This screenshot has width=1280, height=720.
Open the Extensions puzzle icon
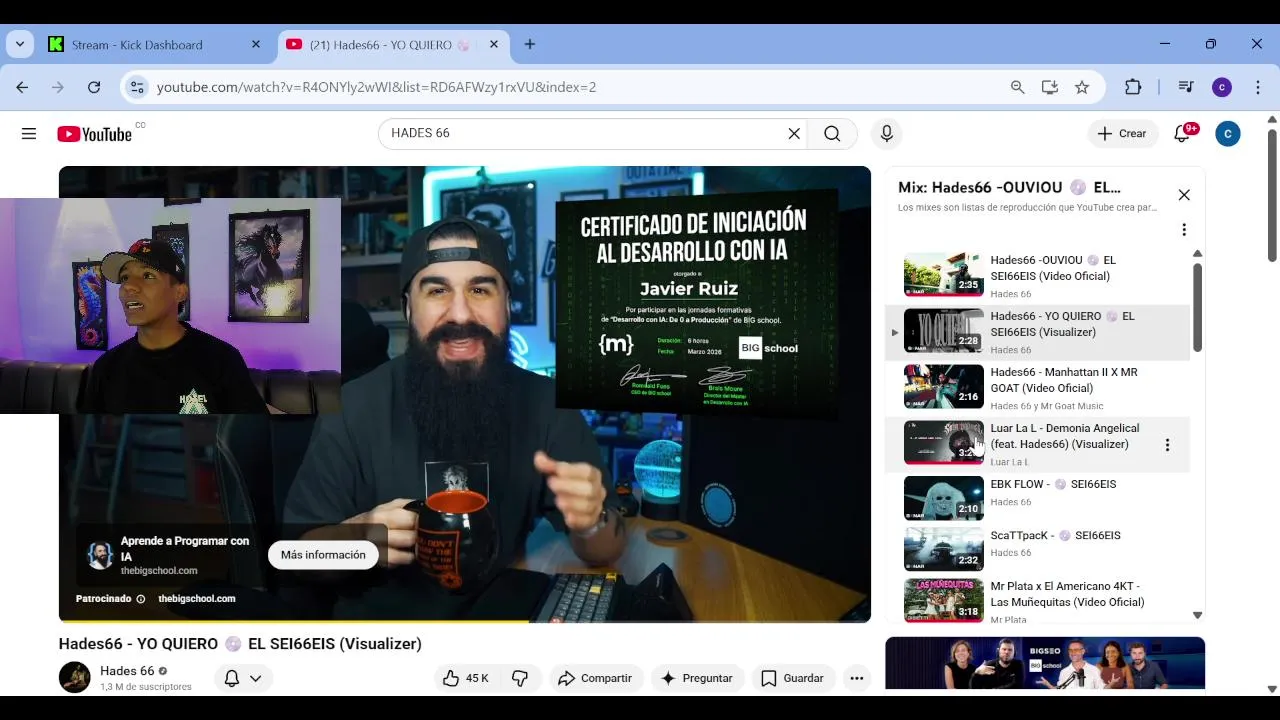point(1133,87)
